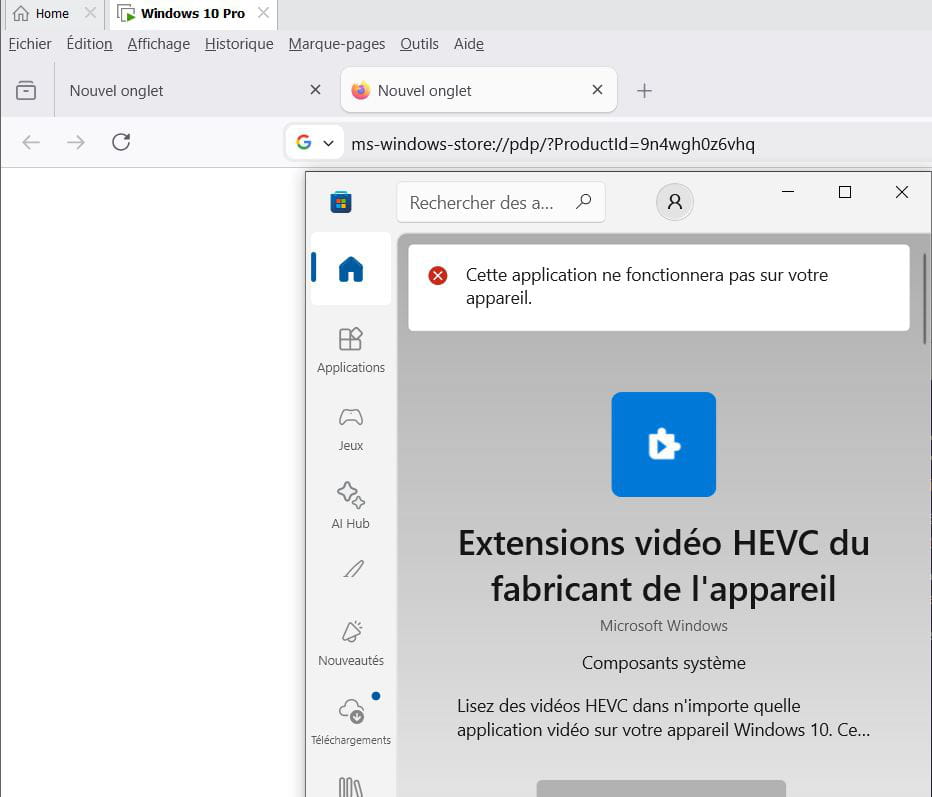Close the Windows 10 Pro VM tab
The width and height of the screenshot is (932, 797).
point(263,12)
